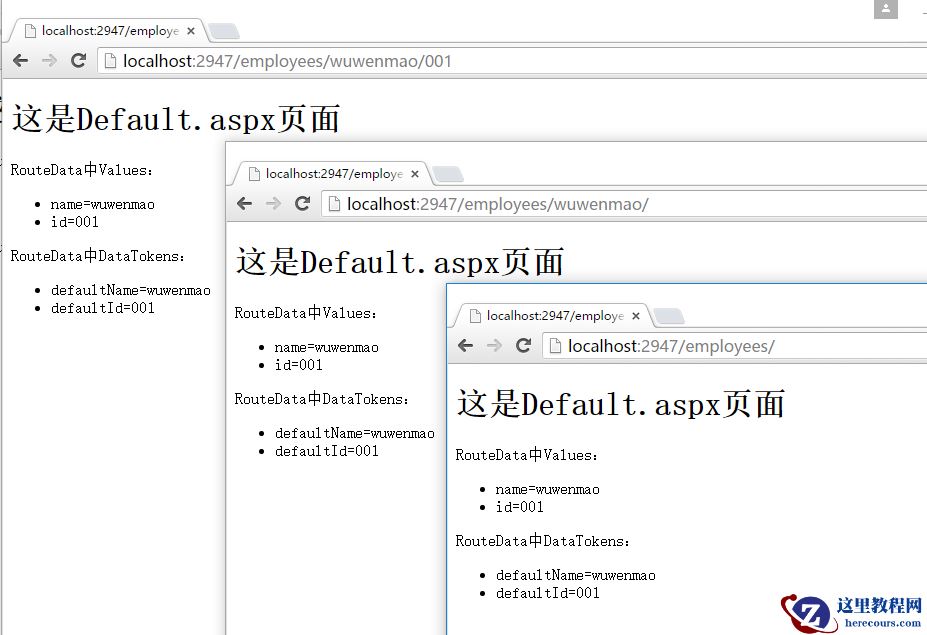Click the forward arrow in the middle window
The image size is (927, 635).
pyautogui.click(x=273, y=203)
